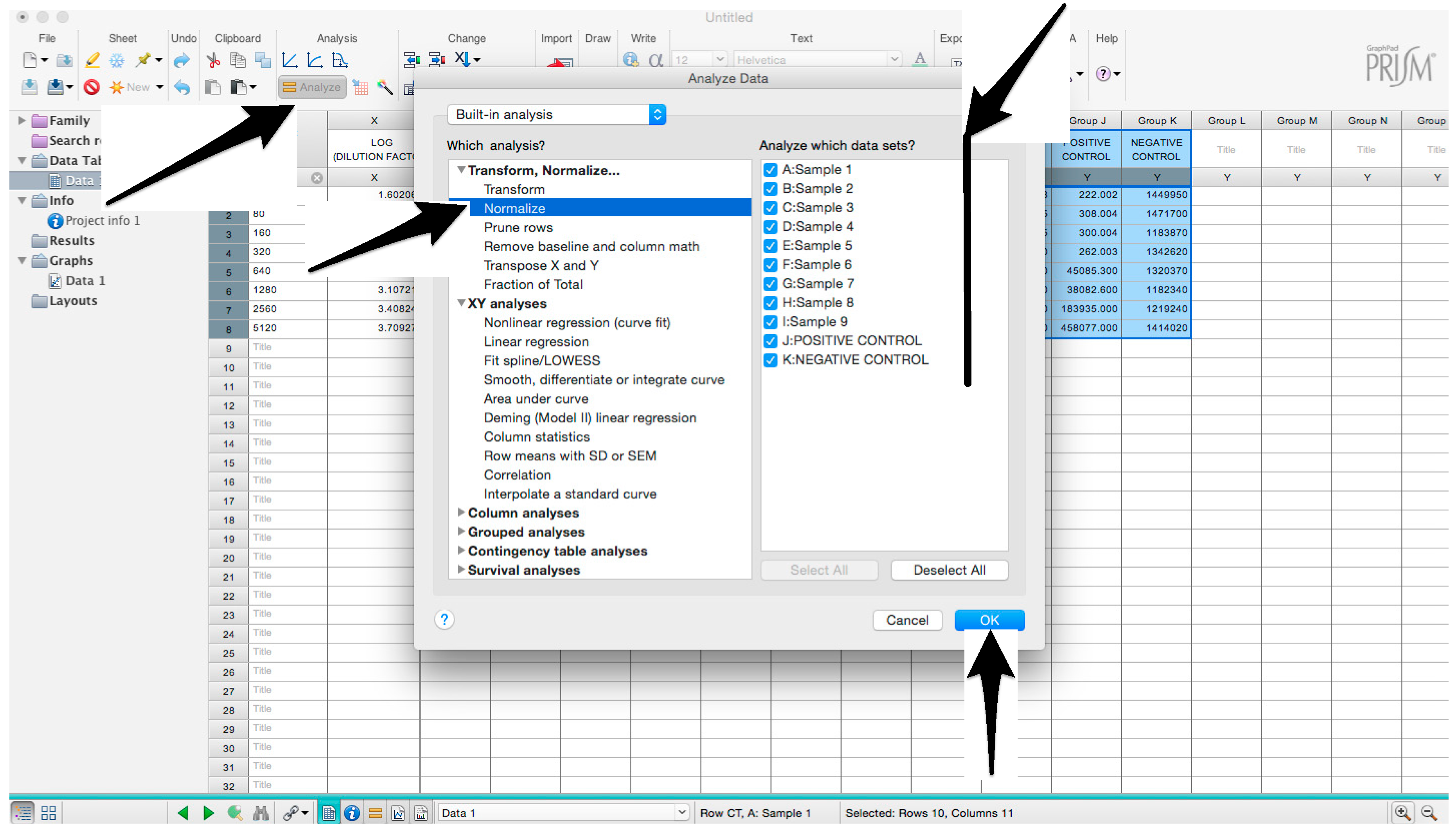Click the red Delete sheet icon

[92, 87]
